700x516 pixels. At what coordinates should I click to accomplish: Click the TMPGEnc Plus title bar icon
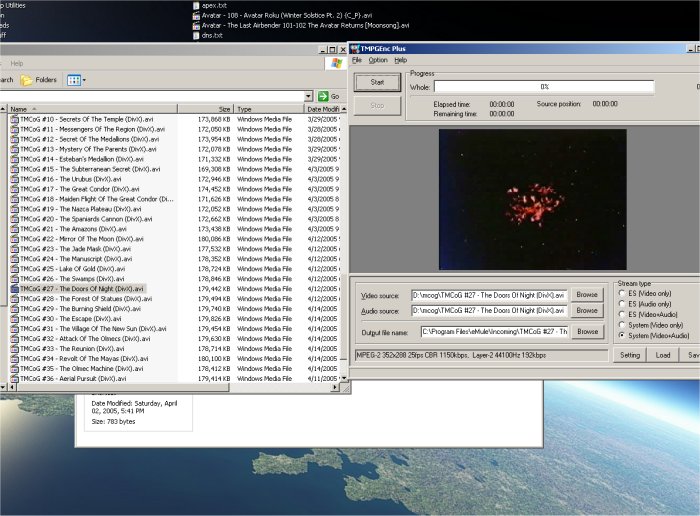pyautogui.click(x=354, y=48)
